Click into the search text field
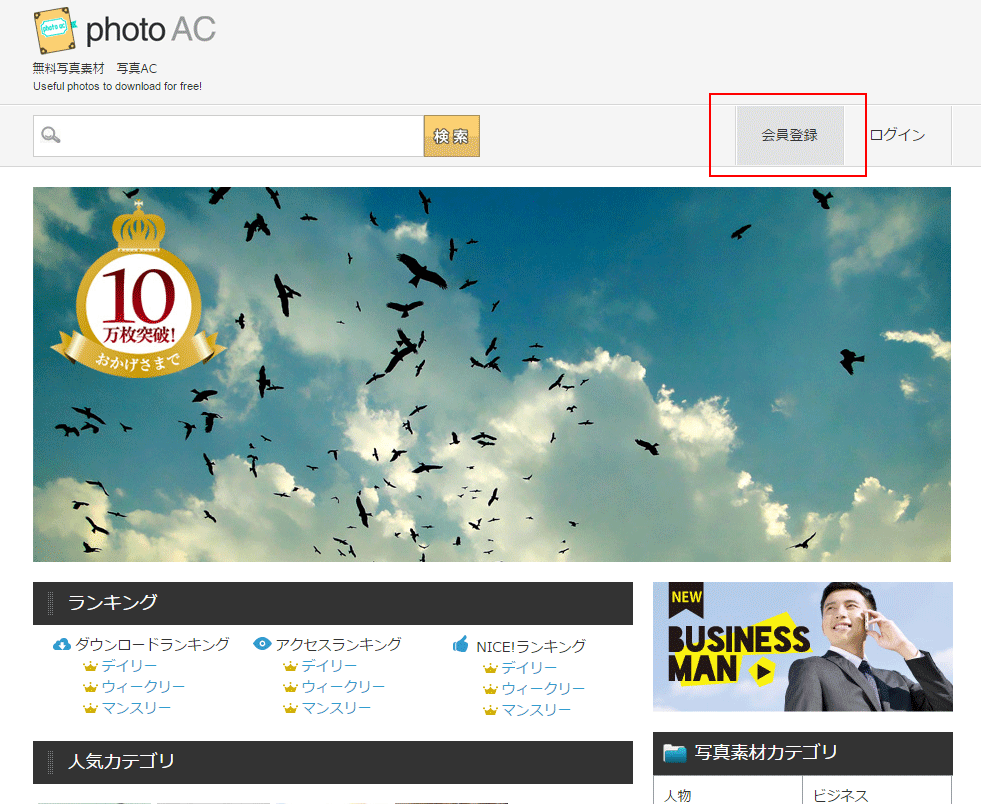Viewport: 981px width, 804px height. click(x=229, y=136)
